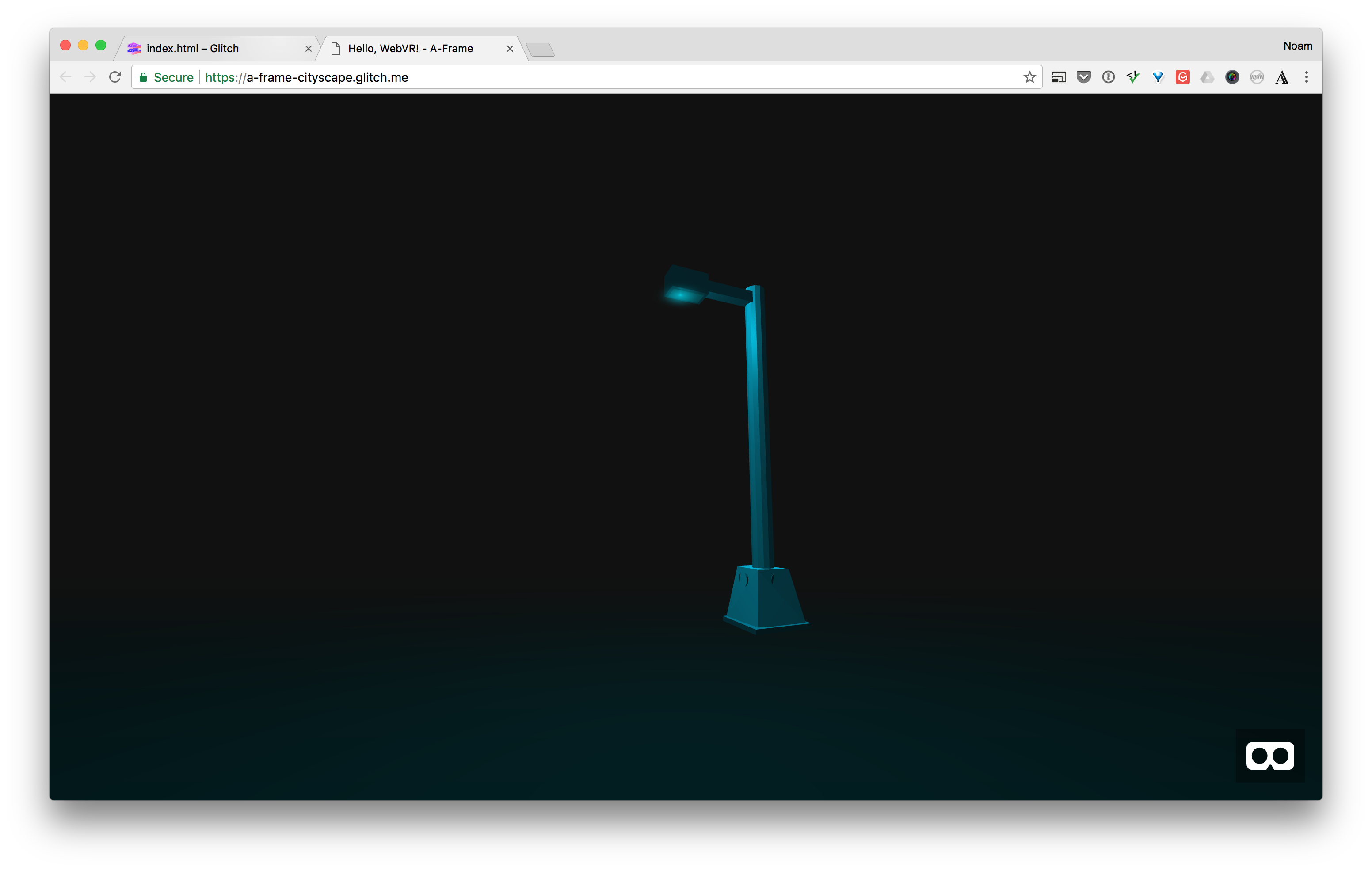Click the HTML validator checkmark extension

1133,77
